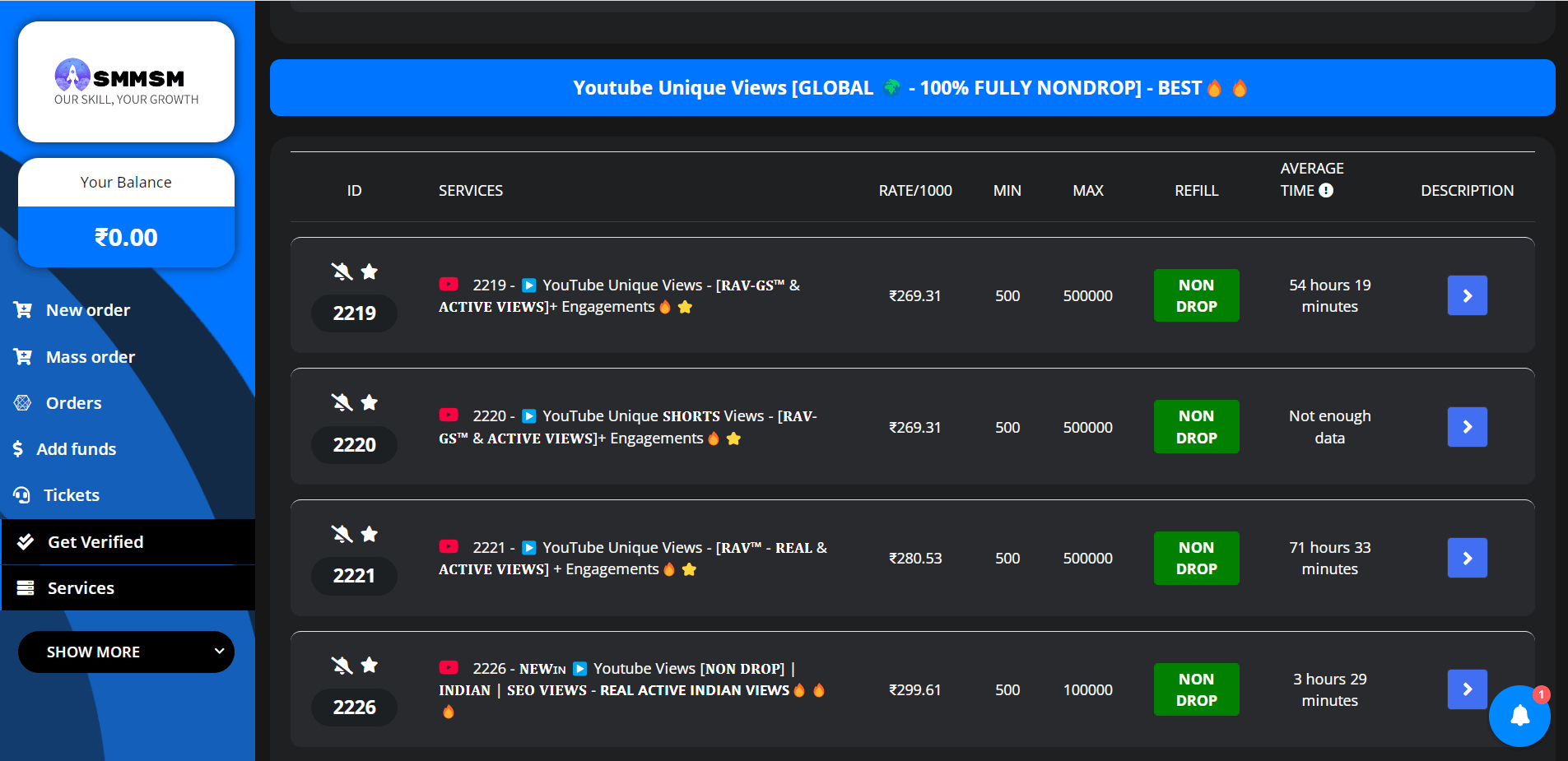Expand description arrow for service 2221

pos(1467,558)
